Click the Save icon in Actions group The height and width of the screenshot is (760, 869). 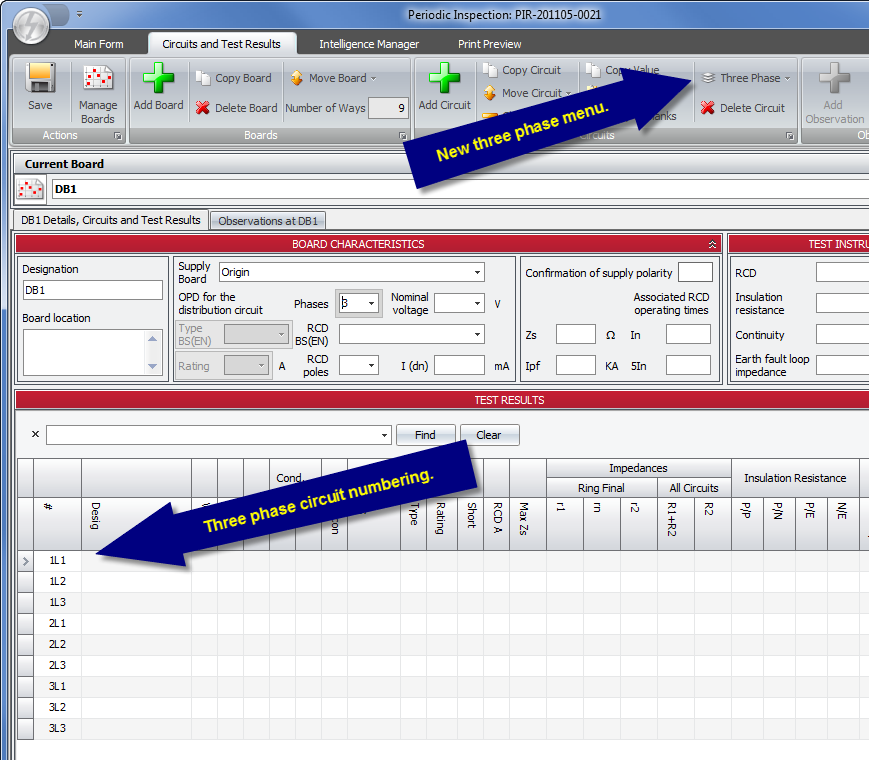tap(40, 80)
